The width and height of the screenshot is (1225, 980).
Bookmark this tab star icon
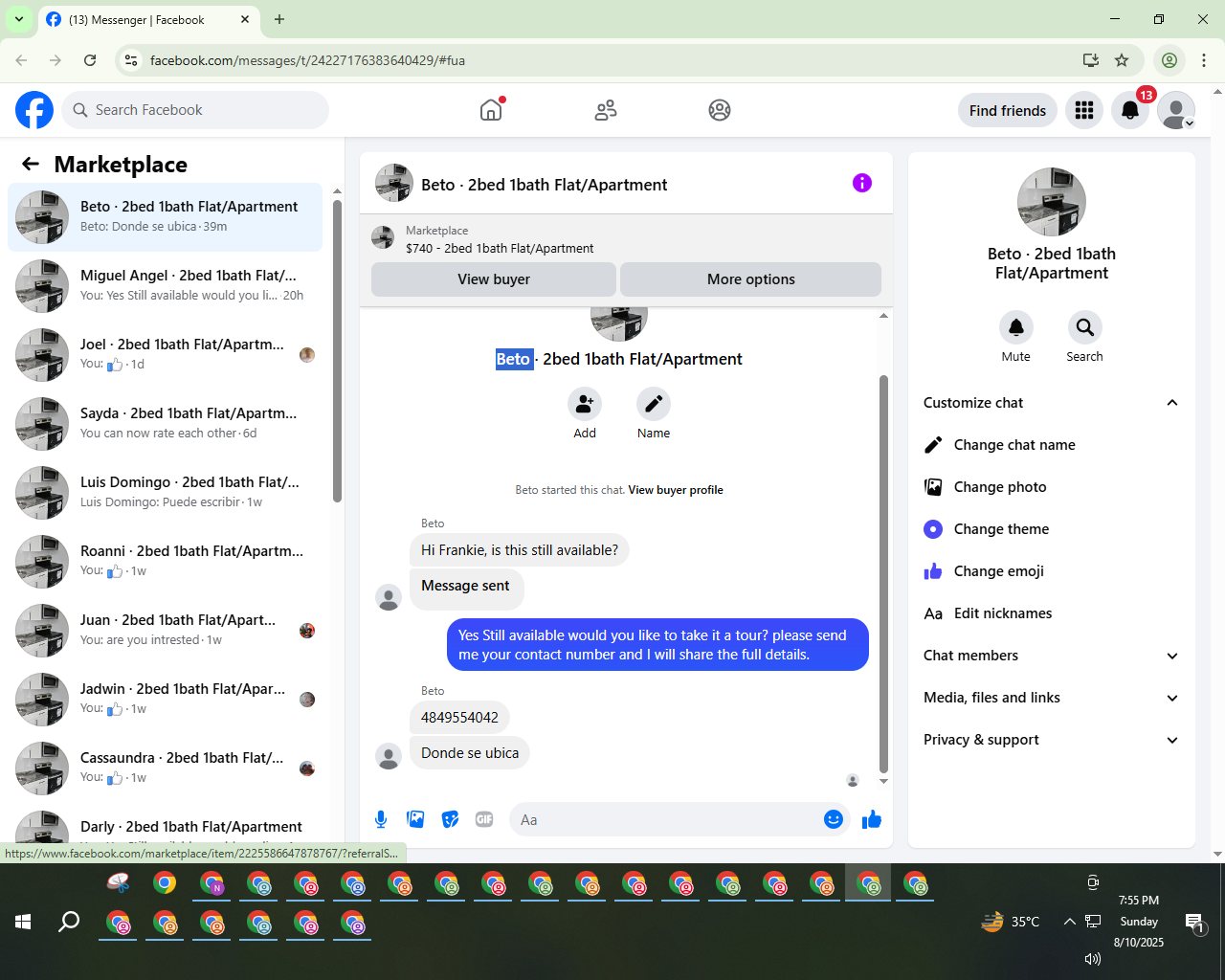click(x=1122, y=60)
